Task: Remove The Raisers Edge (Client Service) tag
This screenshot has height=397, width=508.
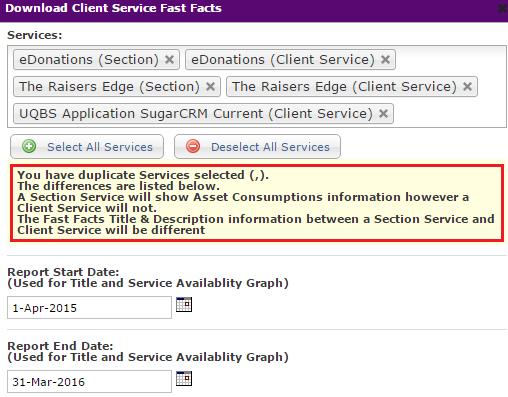Action: tap(467, 87)
